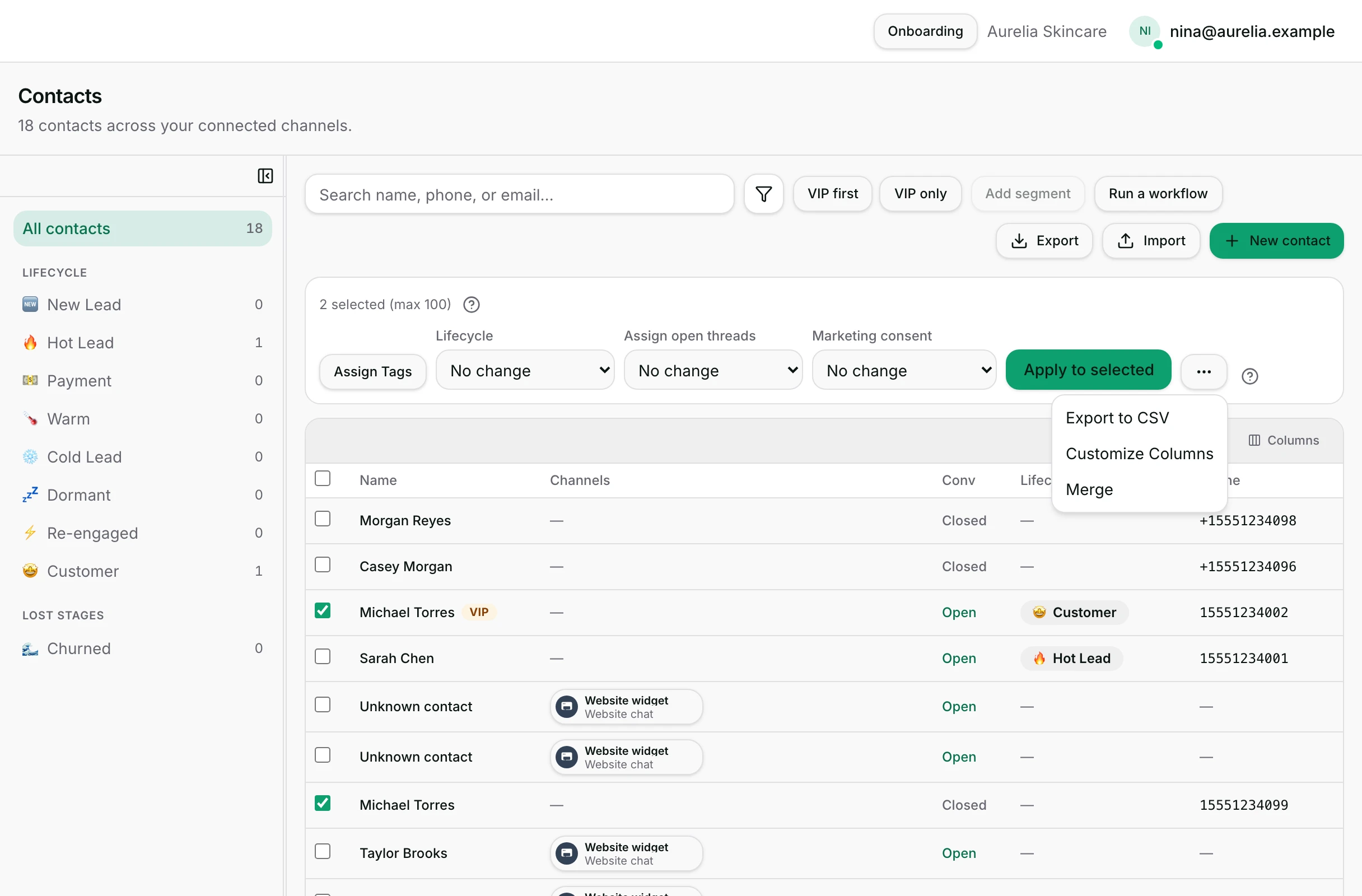Open the Columns icon button
This screenshot has width=1362, height=896.
[1284, 440]
